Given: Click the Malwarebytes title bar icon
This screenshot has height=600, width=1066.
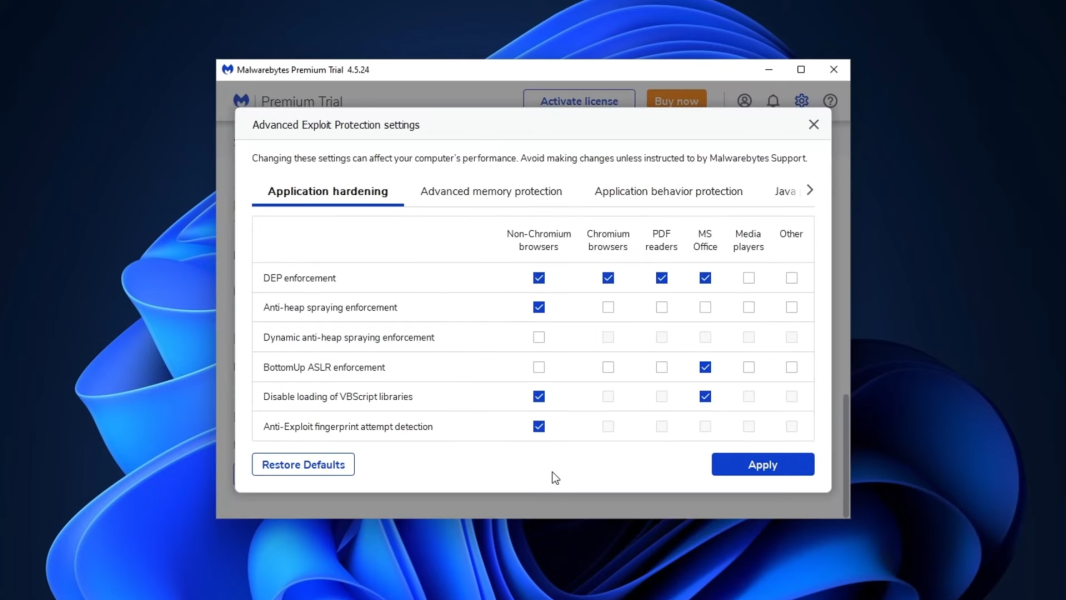Looking at the screenshot, I should tap(227, 69).
